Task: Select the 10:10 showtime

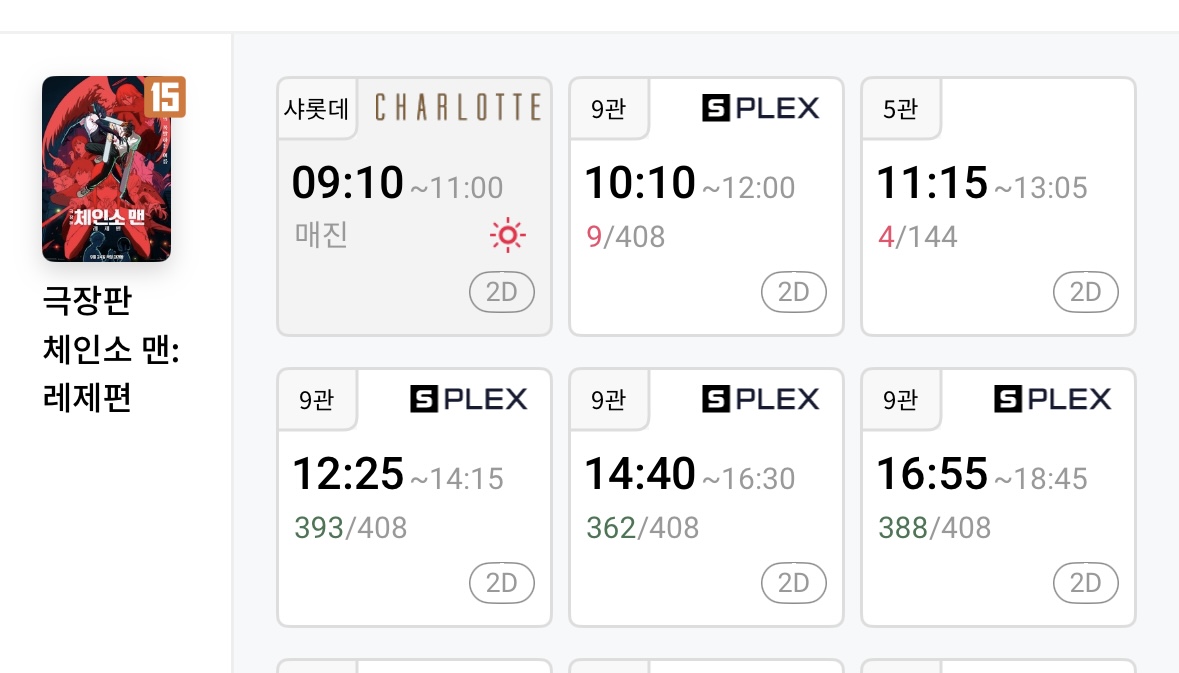Action: 640,184
